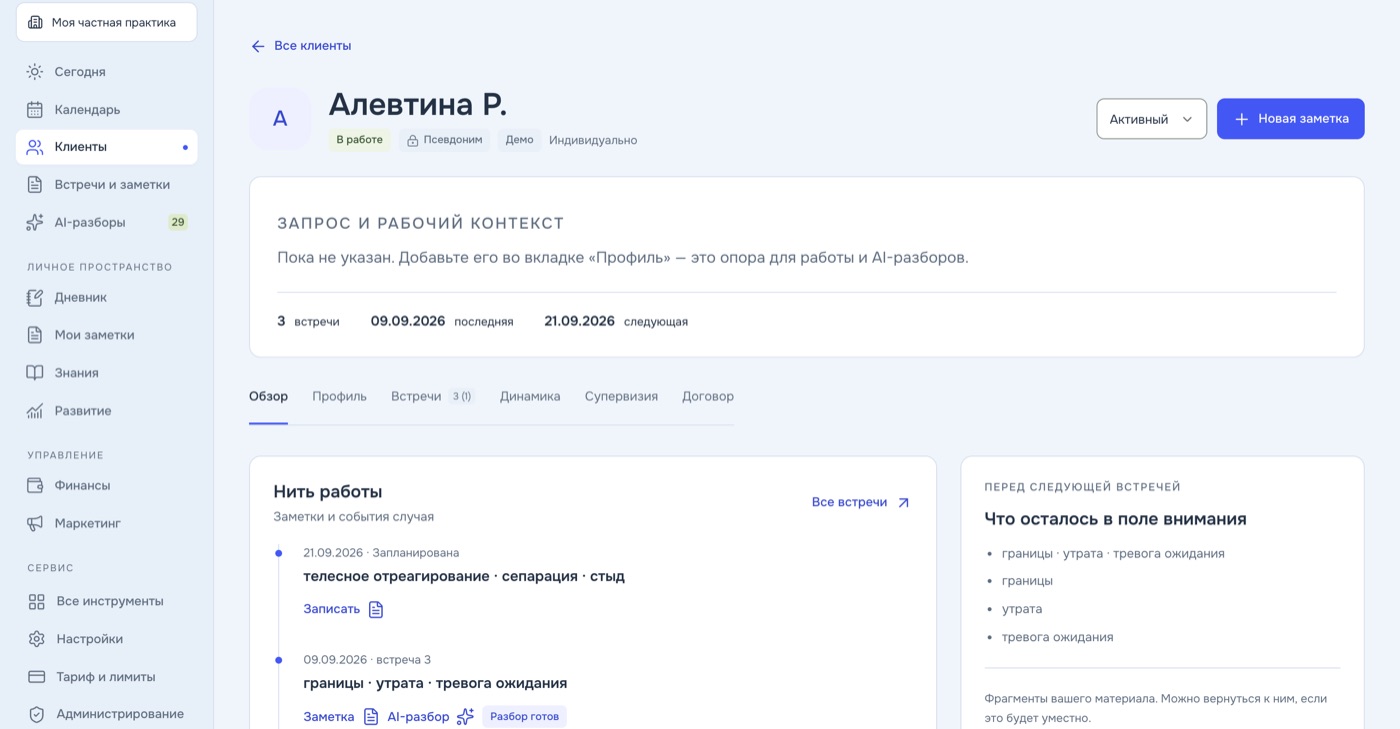Go to the Супервизия tab
The height and width of the screenshot is (729, 1400).
[621, 397]
